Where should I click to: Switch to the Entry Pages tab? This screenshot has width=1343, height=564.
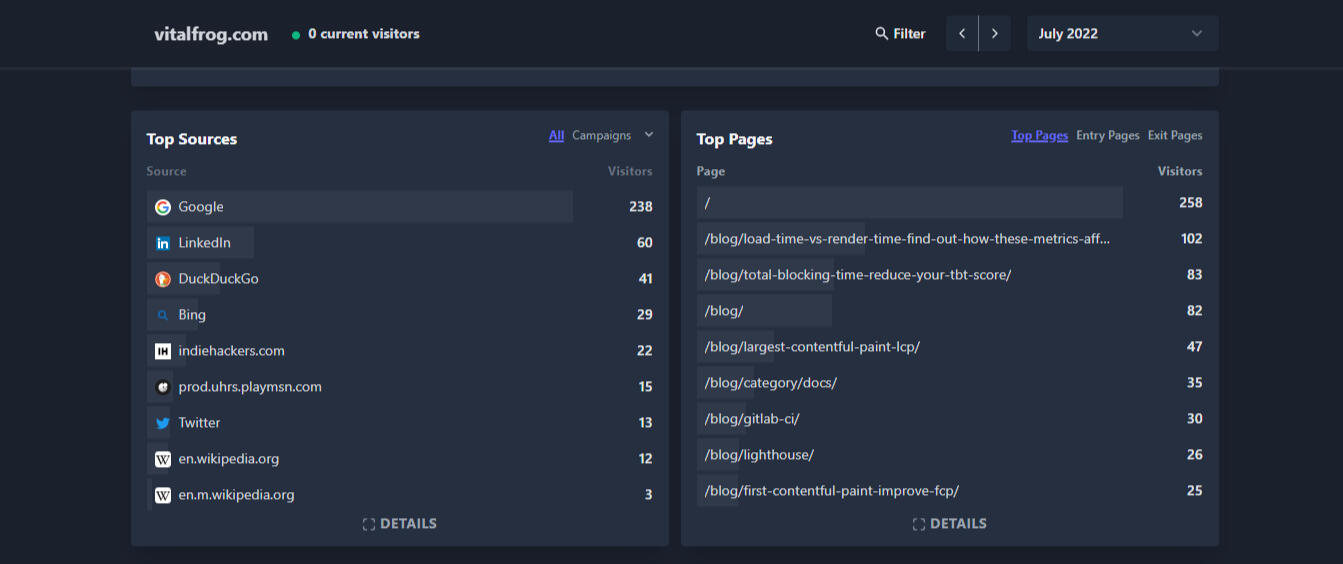coord(1107,136)
